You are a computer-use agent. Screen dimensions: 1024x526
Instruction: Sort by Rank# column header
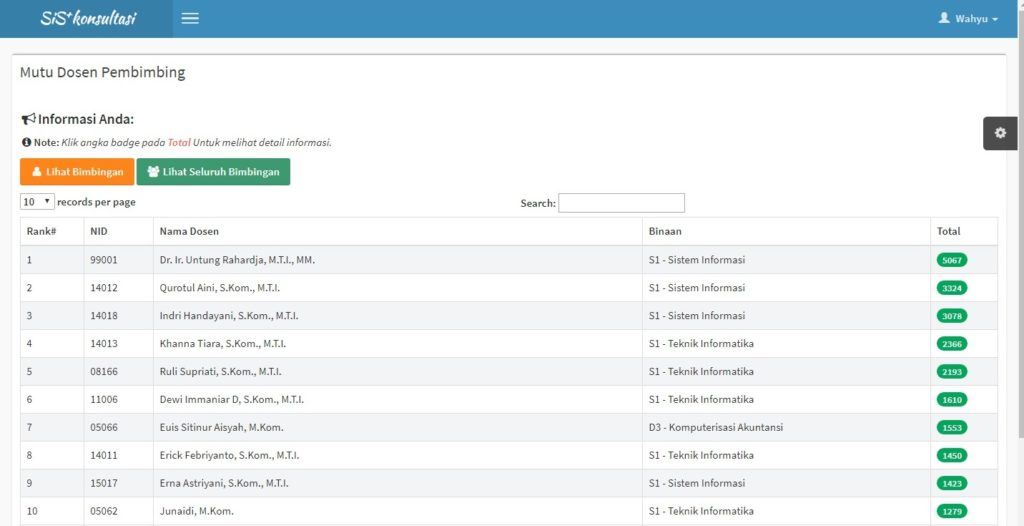[52, 231]
